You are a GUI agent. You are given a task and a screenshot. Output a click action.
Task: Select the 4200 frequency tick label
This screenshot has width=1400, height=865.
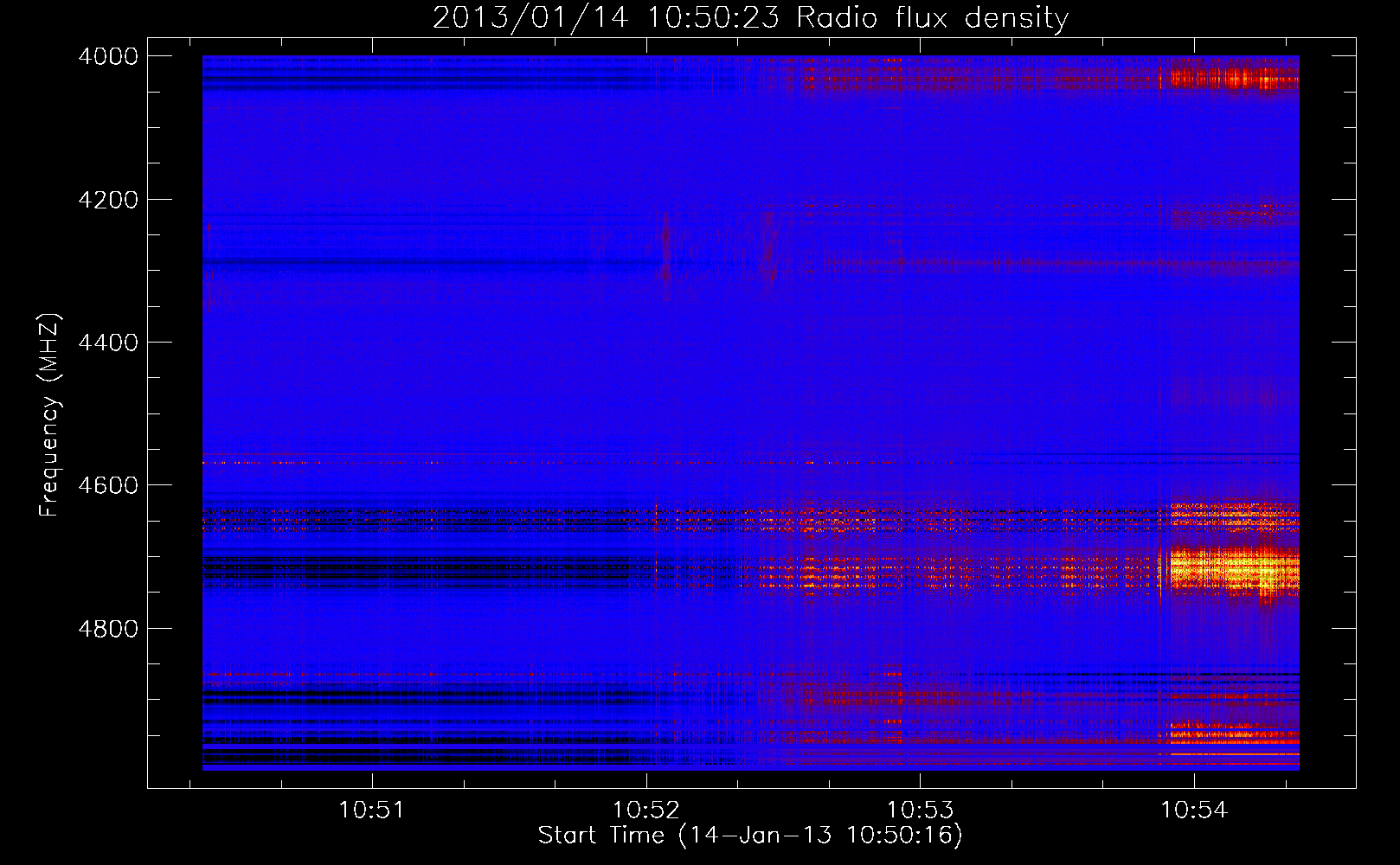108,200
